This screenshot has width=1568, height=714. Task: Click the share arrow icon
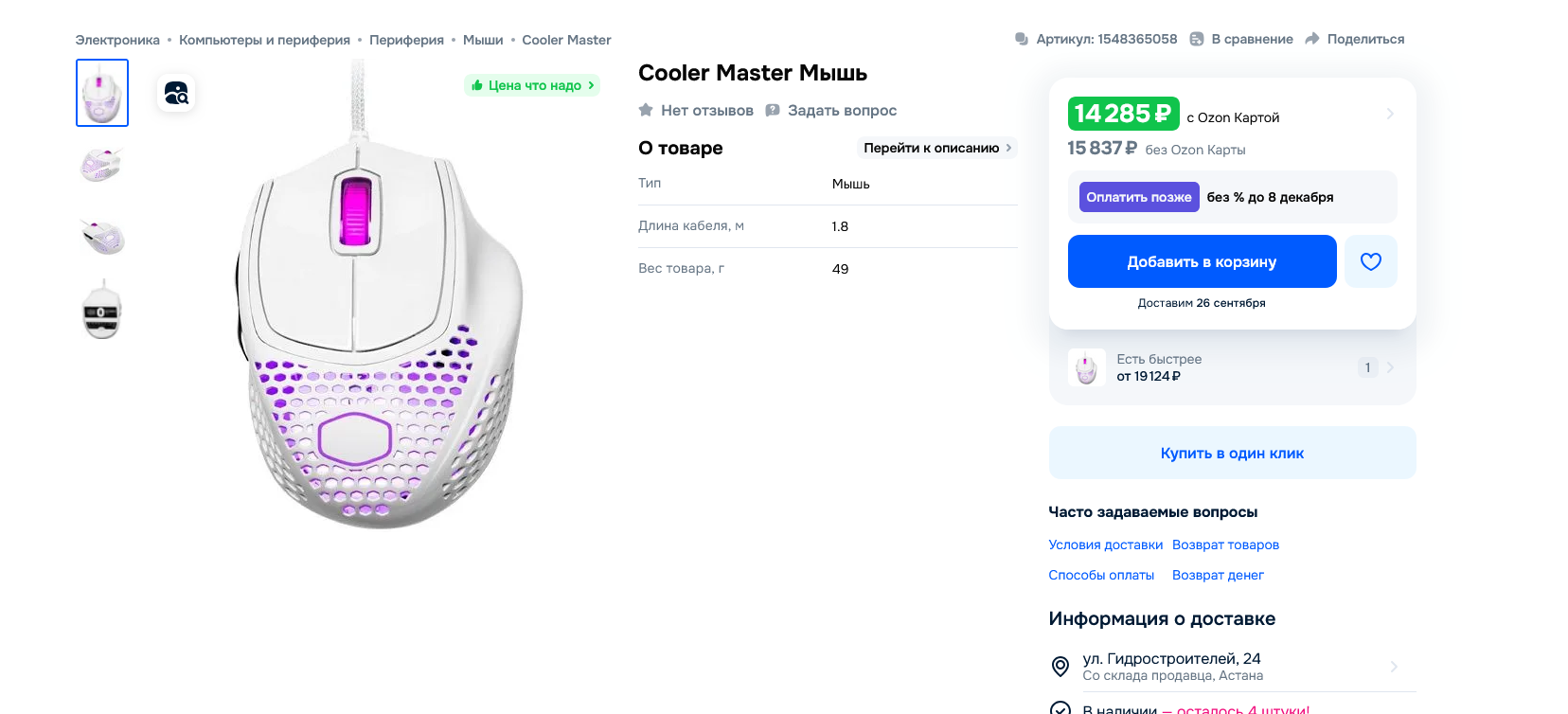[1311, 39]
